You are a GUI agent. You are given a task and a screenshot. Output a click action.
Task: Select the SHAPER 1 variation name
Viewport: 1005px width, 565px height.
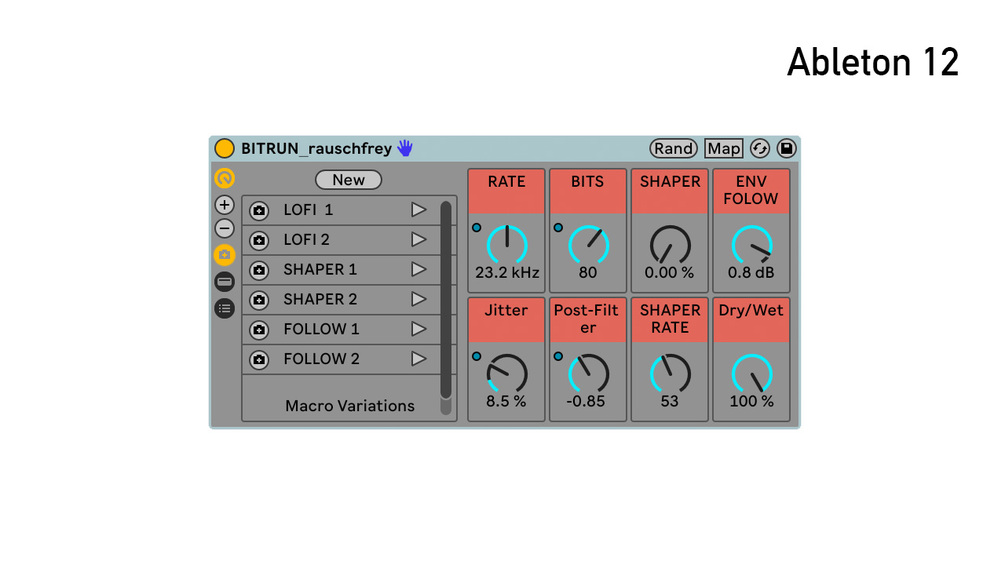click(320, 269)
